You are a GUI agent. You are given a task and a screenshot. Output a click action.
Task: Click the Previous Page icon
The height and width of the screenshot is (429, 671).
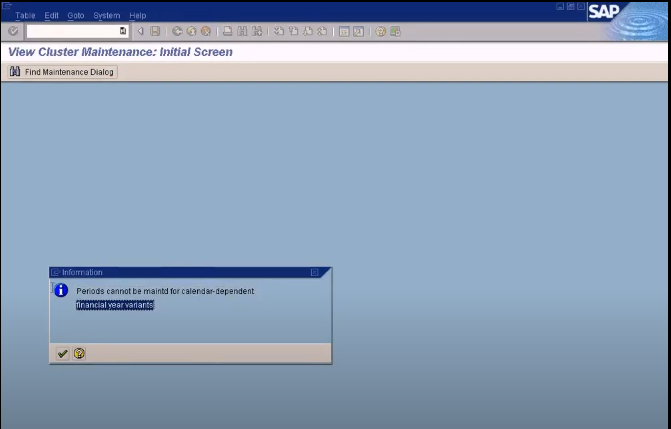294,31
